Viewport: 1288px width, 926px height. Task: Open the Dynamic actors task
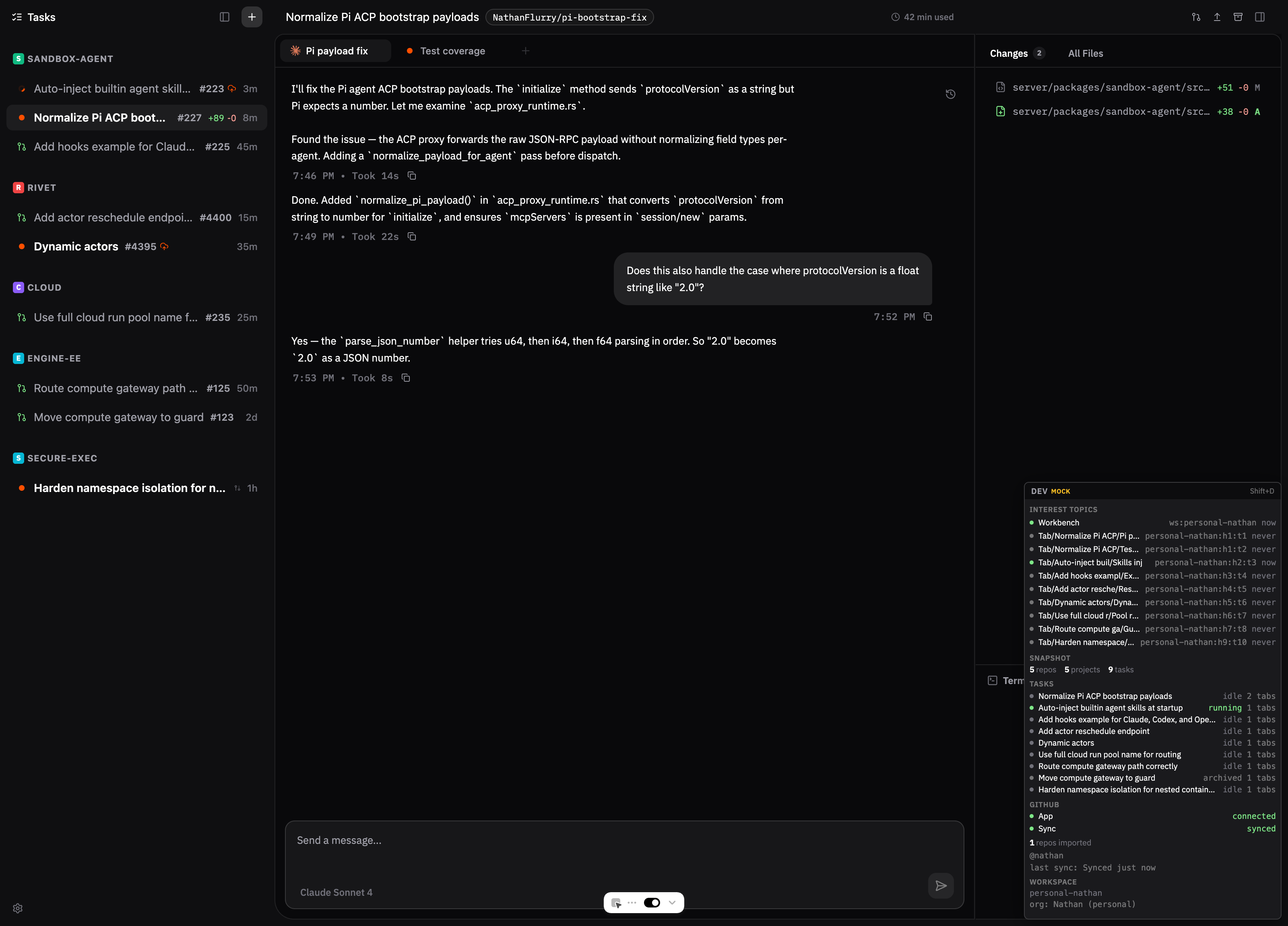pos(76,246)
